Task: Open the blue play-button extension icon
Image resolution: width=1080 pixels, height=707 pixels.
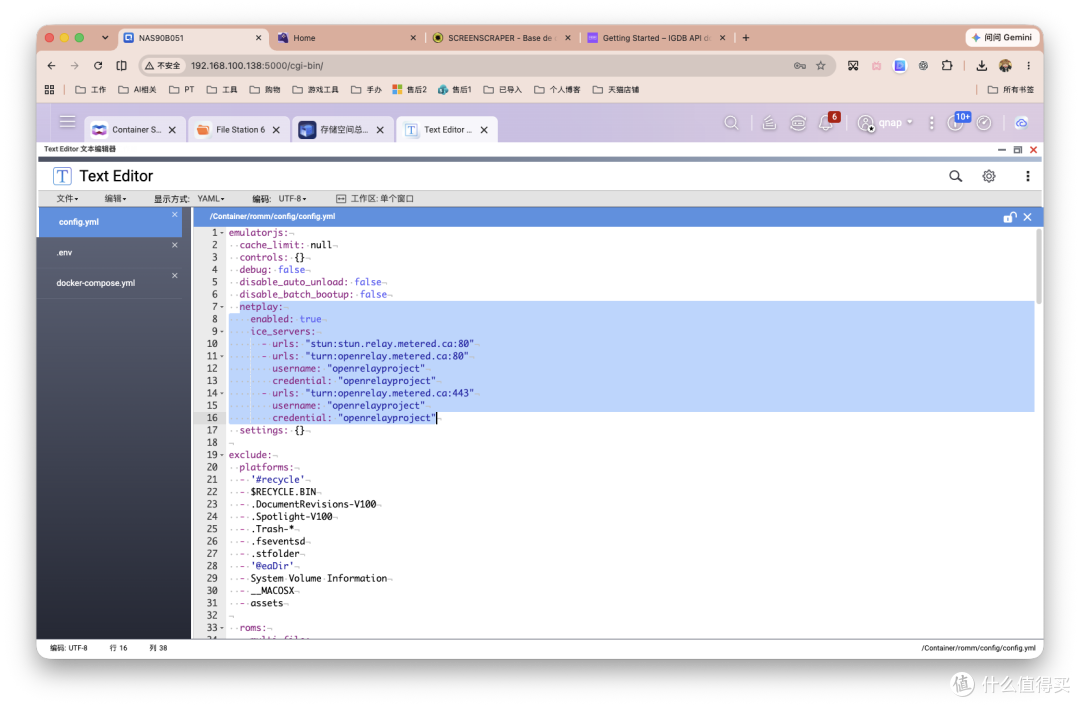Action: [x=900, y=65]
